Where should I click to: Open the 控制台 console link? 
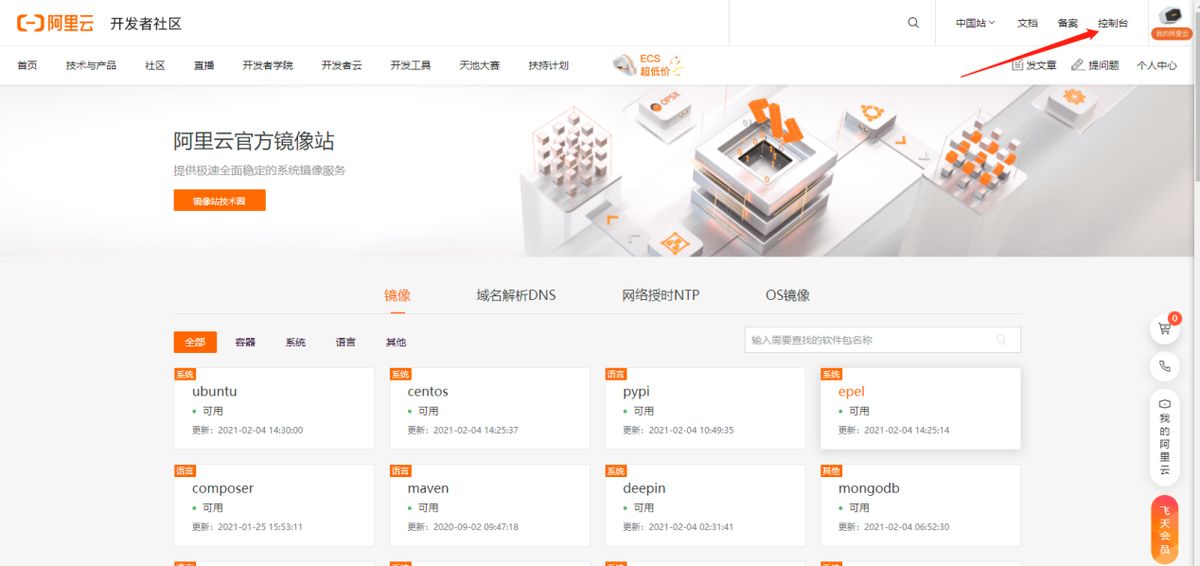point(1112,23)
